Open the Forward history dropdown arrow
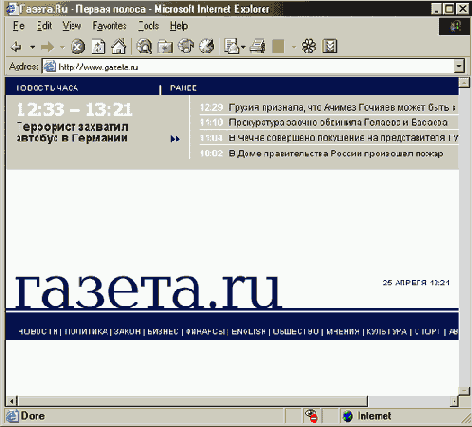Viewport: 472px width, 427px height. pos(62,47)
